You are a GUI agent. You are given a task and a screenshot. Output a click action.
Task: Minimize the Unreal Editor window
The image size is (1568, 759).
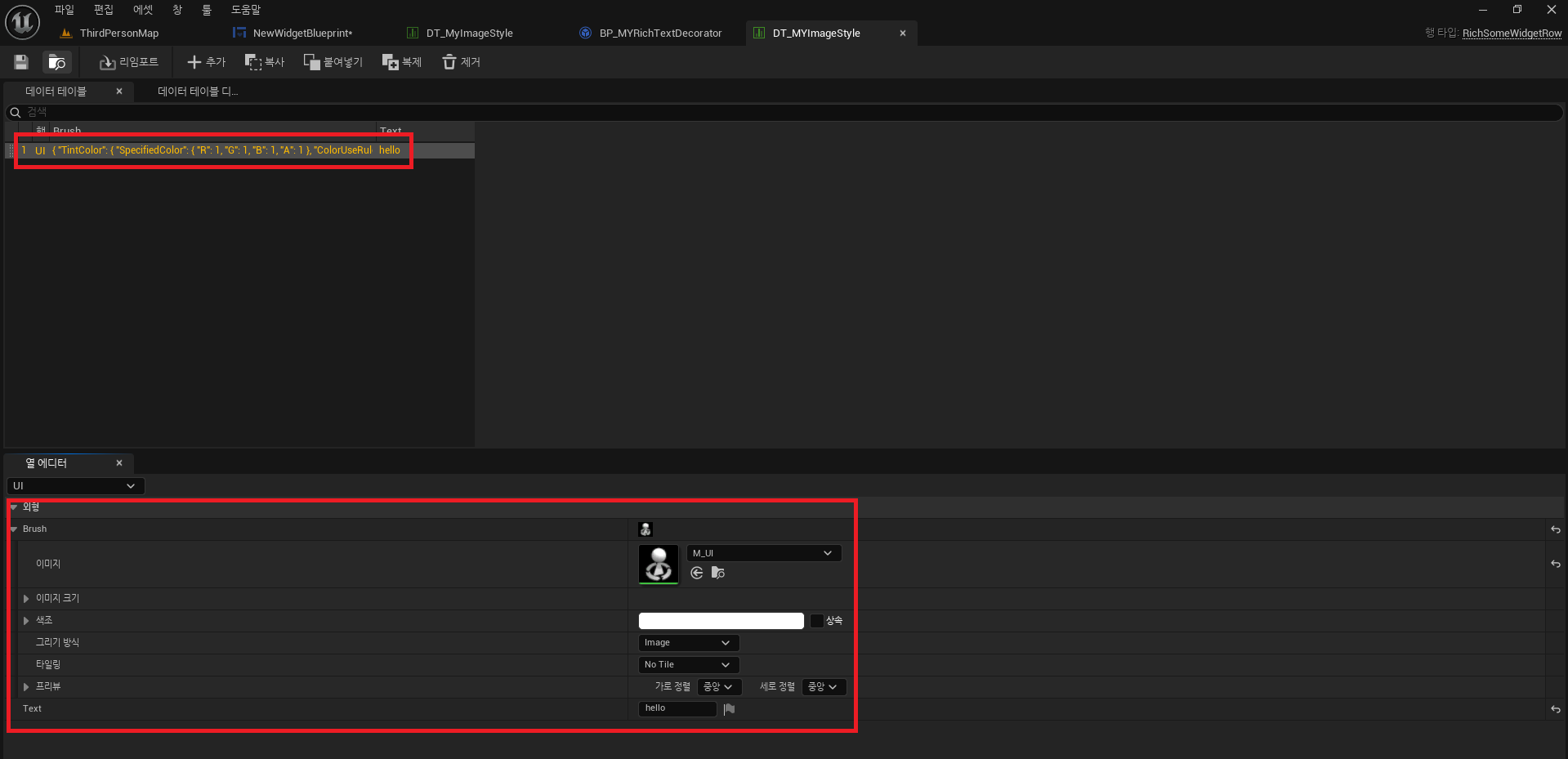click(x=1483, y=10)
